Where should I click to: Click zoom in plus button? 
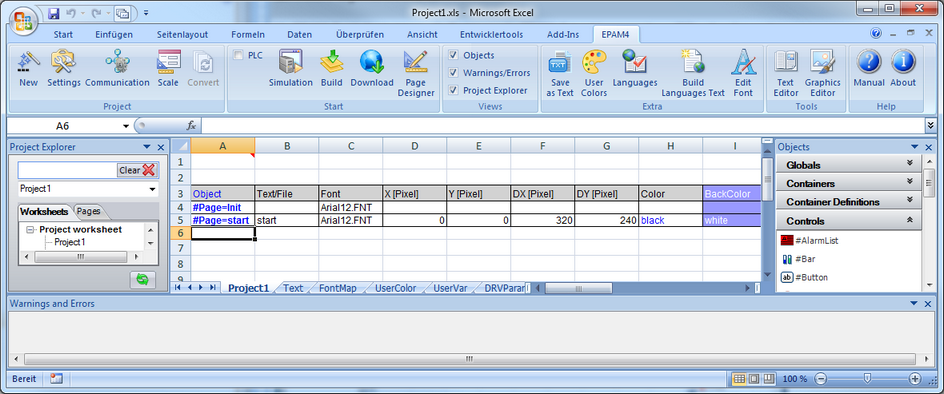coord(915,379)
